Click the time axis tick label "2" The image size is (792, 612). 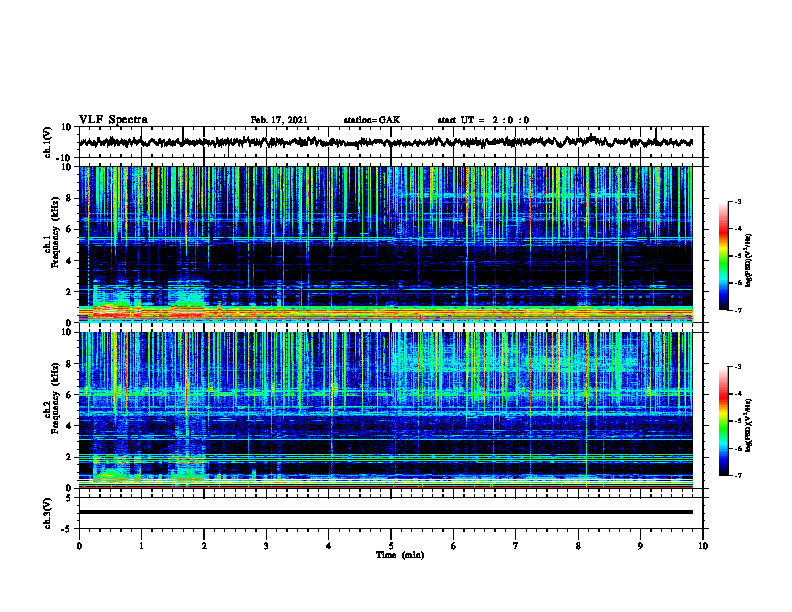click(204, 546)
